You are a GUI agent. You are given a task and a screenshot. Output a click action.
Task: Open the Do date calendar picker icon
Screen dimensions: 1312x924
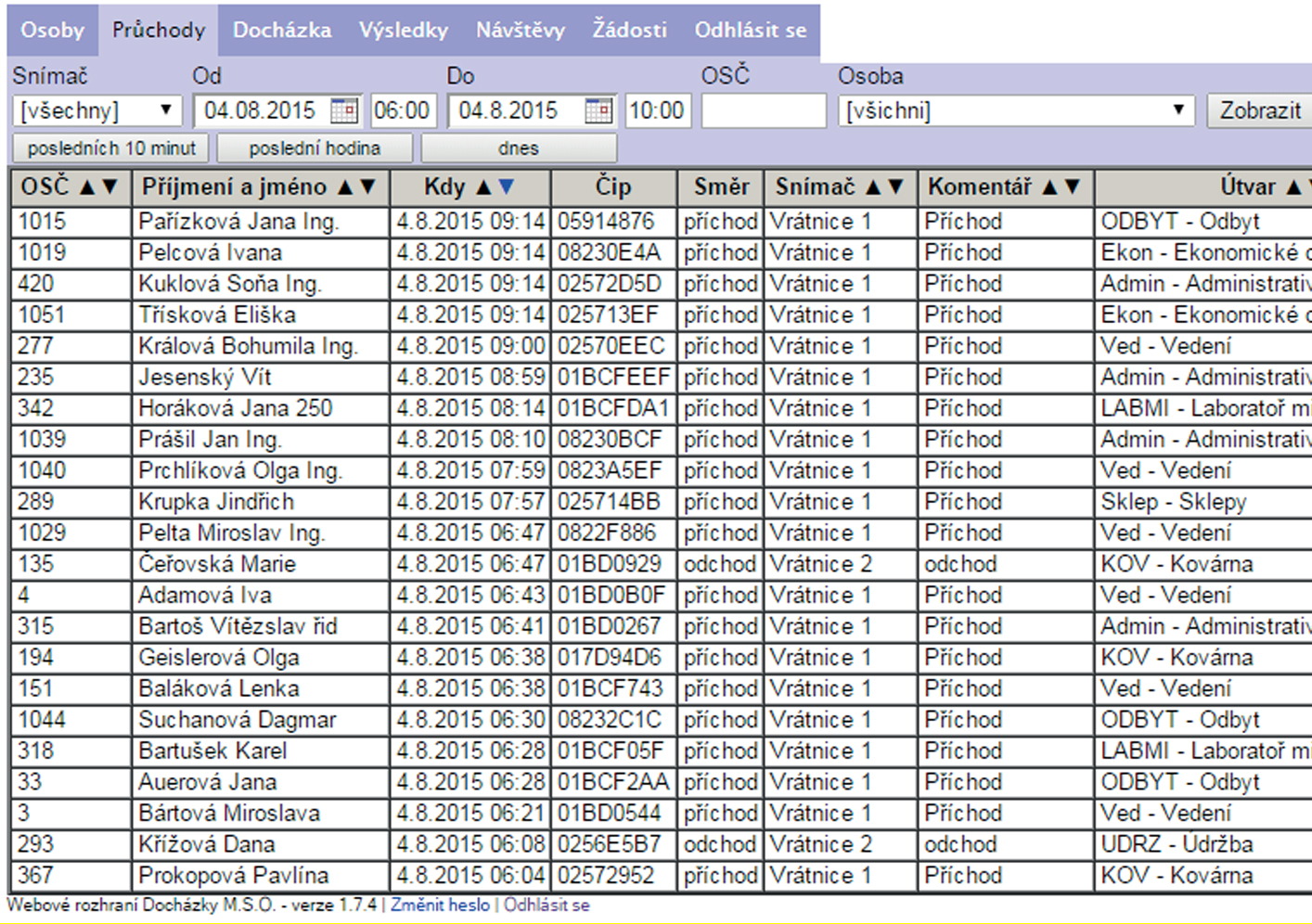[x=598, y=111]
